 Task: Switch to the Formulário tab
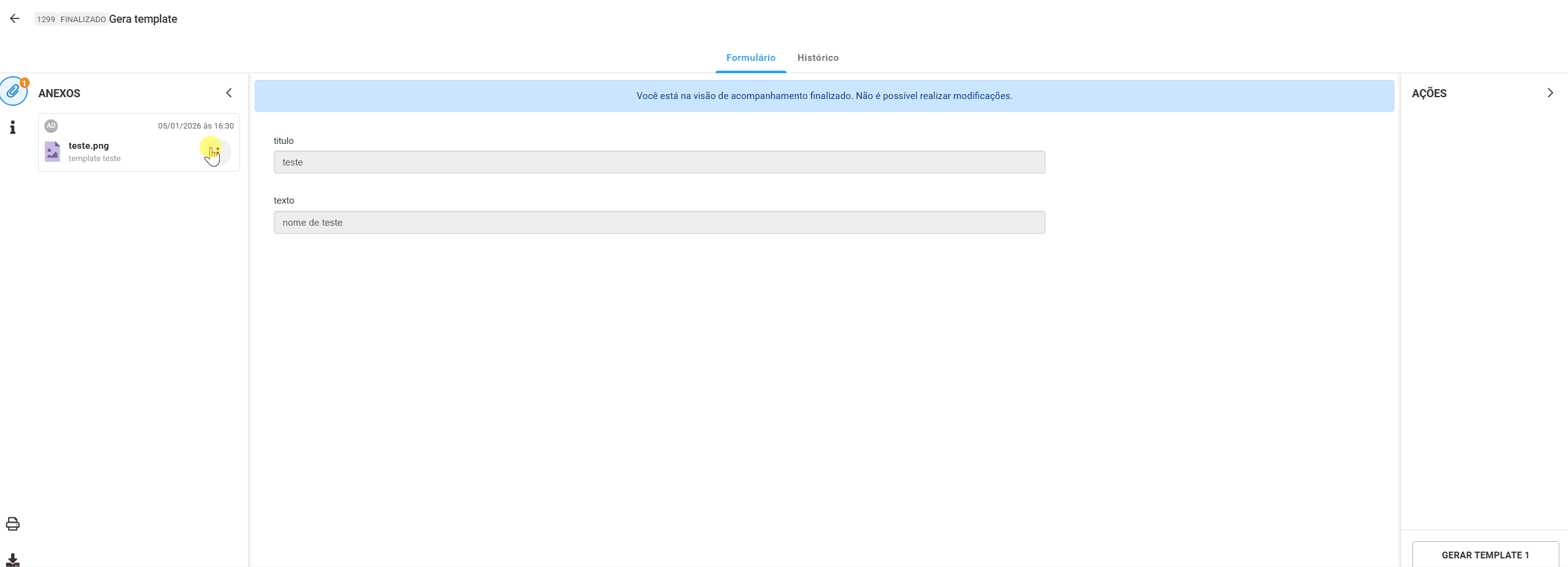coord(750,58)
